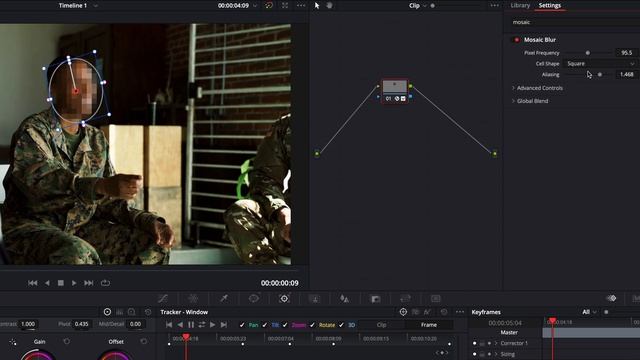Open the Blur palette

344,298
